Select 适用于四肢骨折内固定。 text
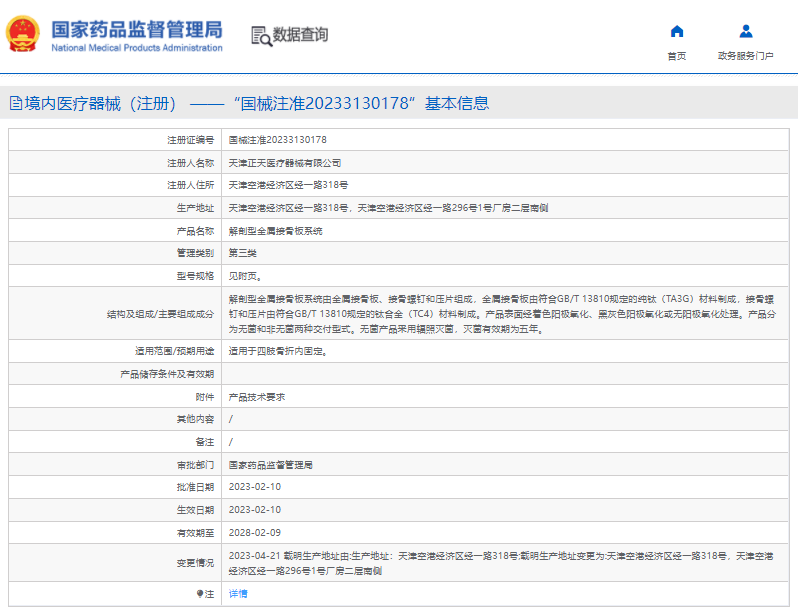This screenshot has height=614, width=798. click(278, 351)
